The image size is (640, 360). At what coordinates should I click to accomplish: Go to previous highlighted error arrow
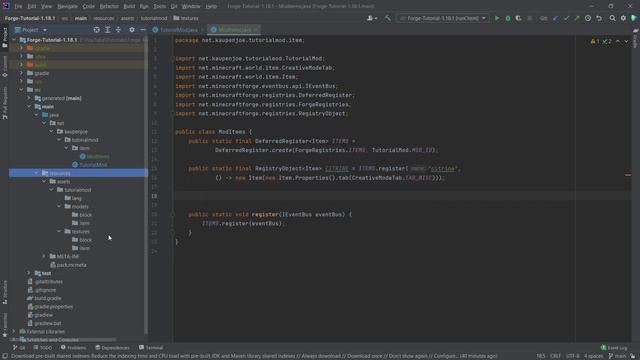click(x=618, y=41)
